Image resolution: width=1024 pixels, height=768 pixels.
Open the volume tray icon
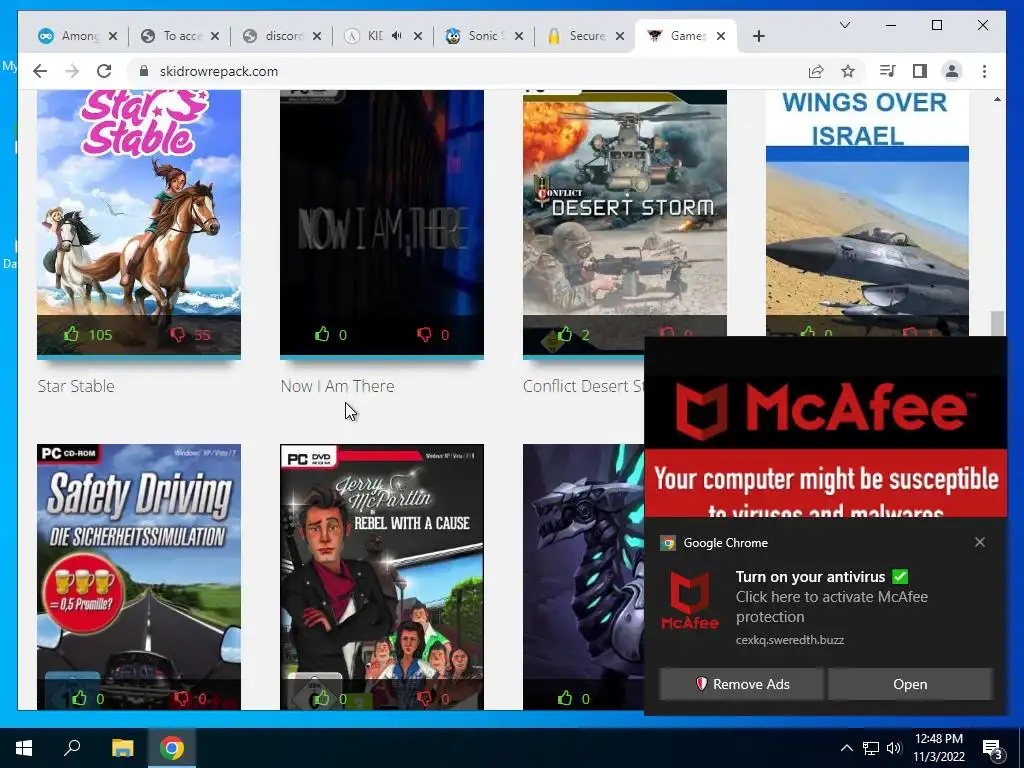(894, 748)
